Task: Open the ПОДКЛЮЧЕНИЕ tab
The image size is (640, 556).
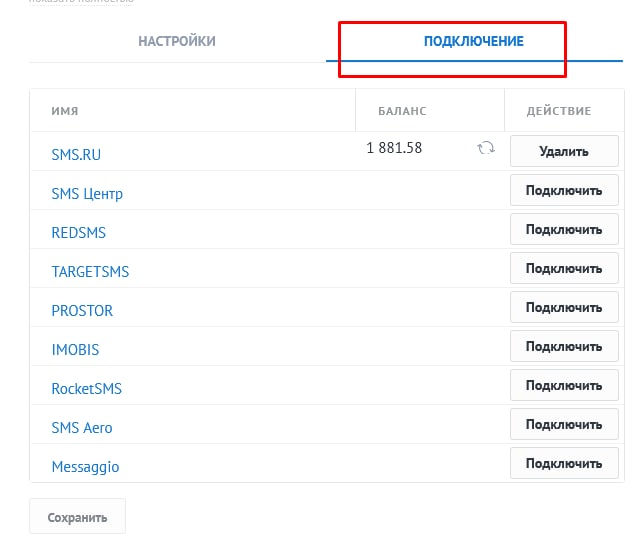Action: (473, 41)
